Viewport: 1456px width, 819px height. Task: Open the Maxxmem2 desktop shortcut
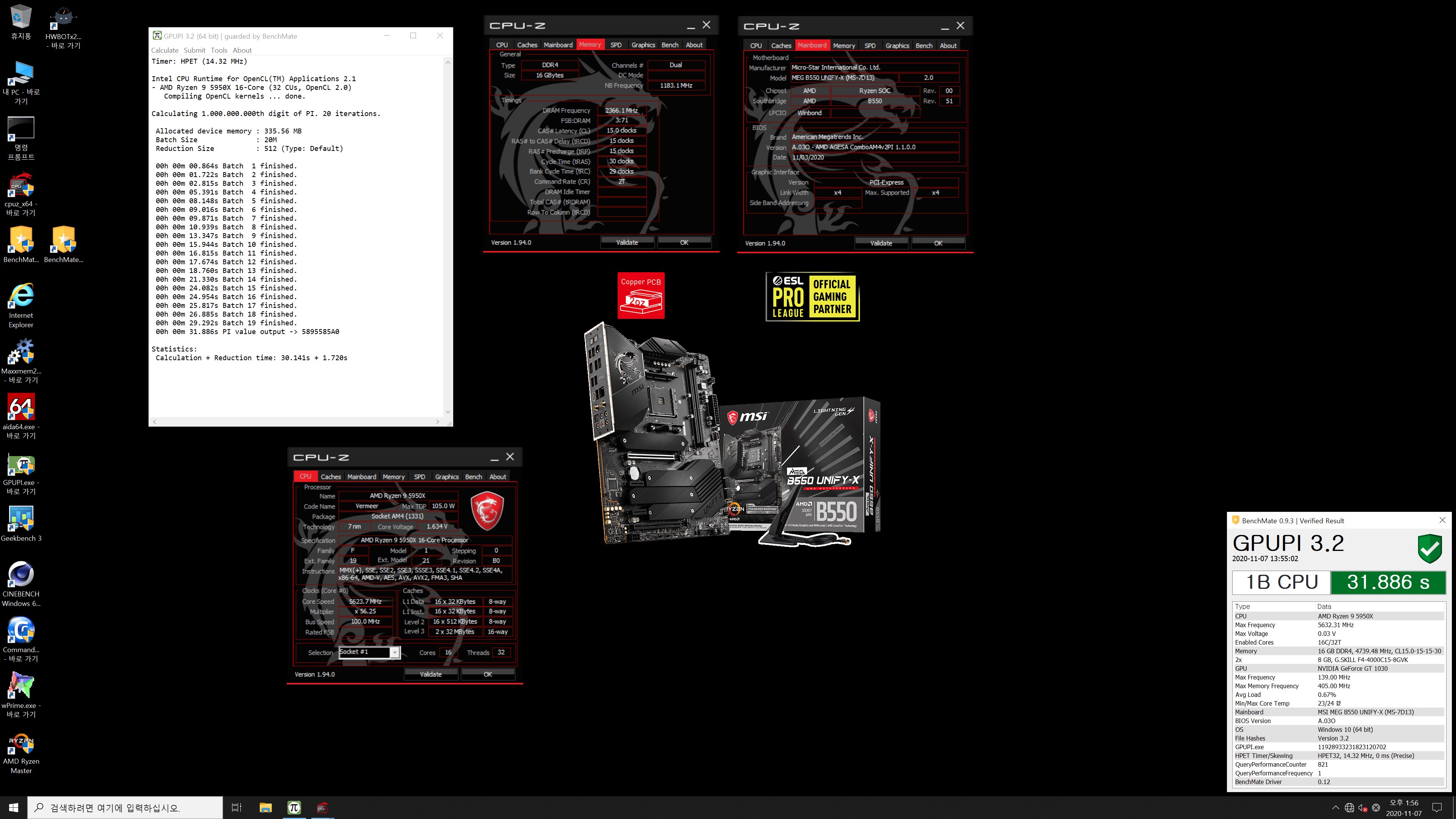pos(21,361)
